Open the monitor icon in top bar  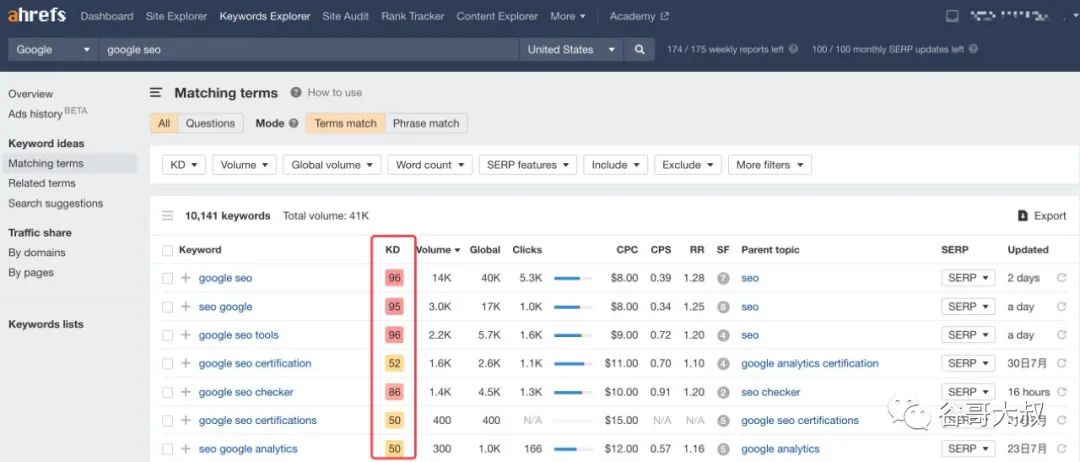(952, 16)
